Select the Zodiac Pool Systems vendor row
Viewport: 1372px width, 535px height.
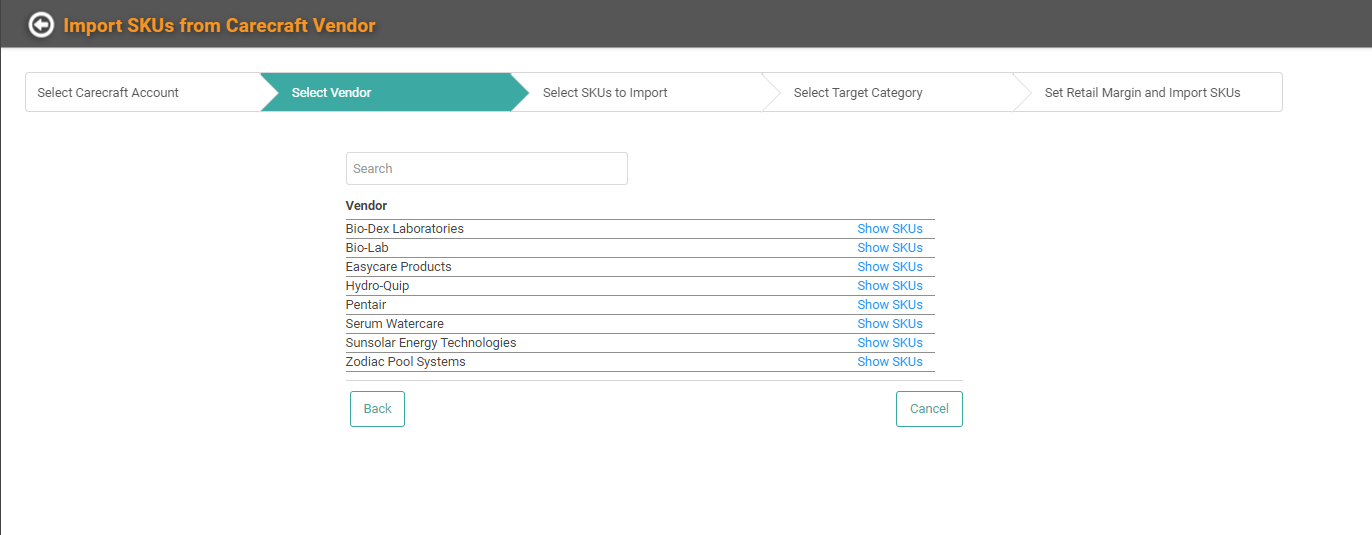click(640, 362)
